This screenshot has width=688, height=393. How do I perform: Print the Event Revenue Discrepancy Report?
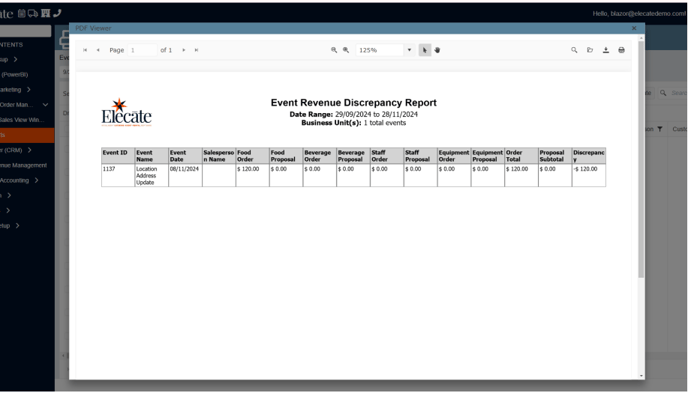point(621,50)
